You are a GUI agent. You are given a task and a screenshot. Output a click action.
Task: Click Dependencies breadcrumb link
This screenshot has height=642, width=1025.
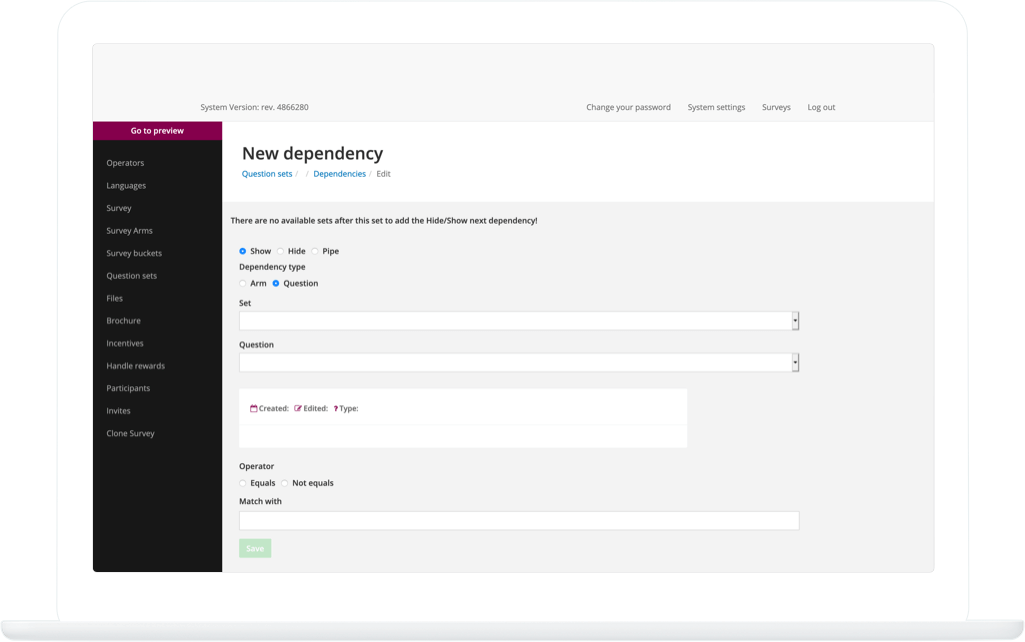339,174
